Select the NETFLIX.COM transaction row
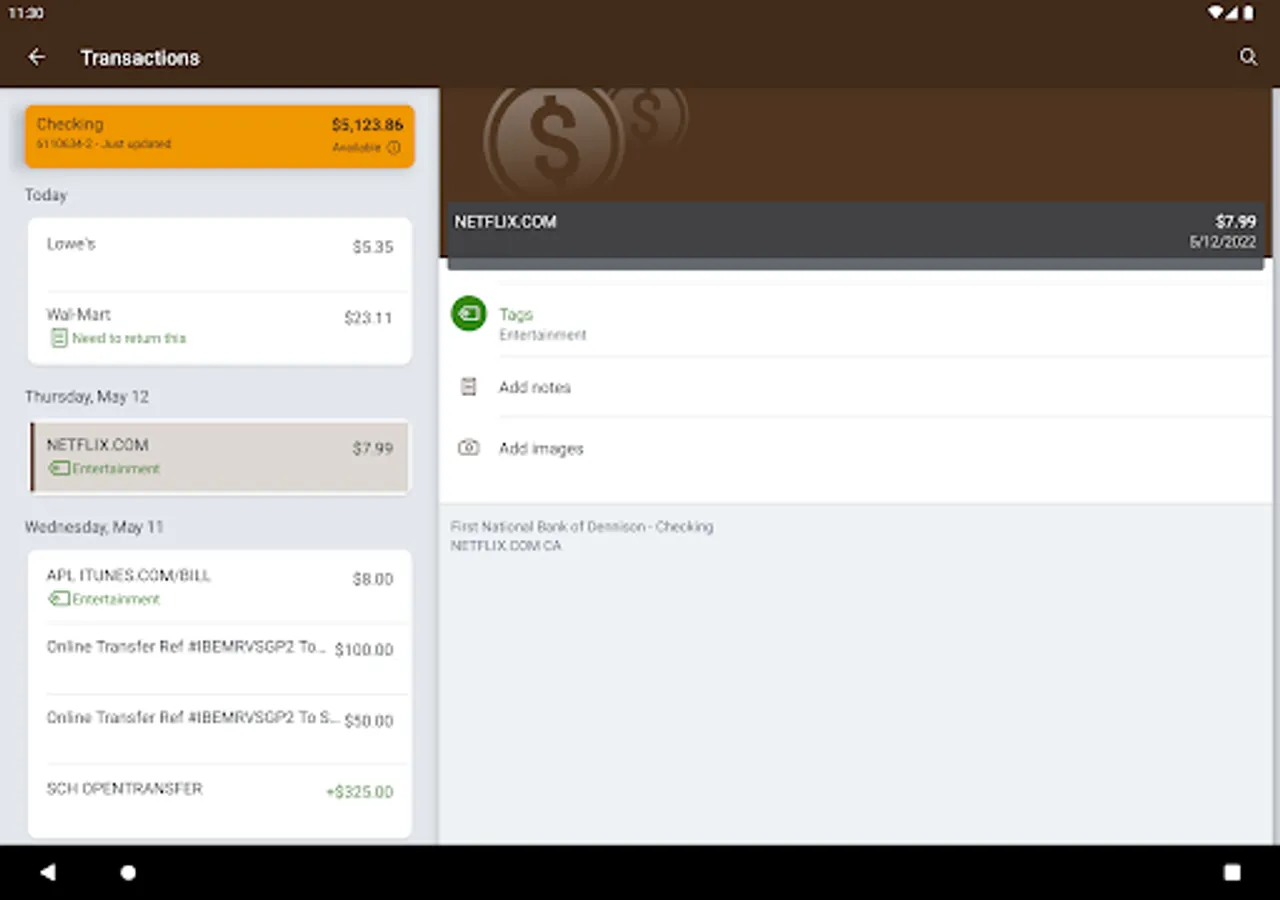 click(x=220, y=456)
